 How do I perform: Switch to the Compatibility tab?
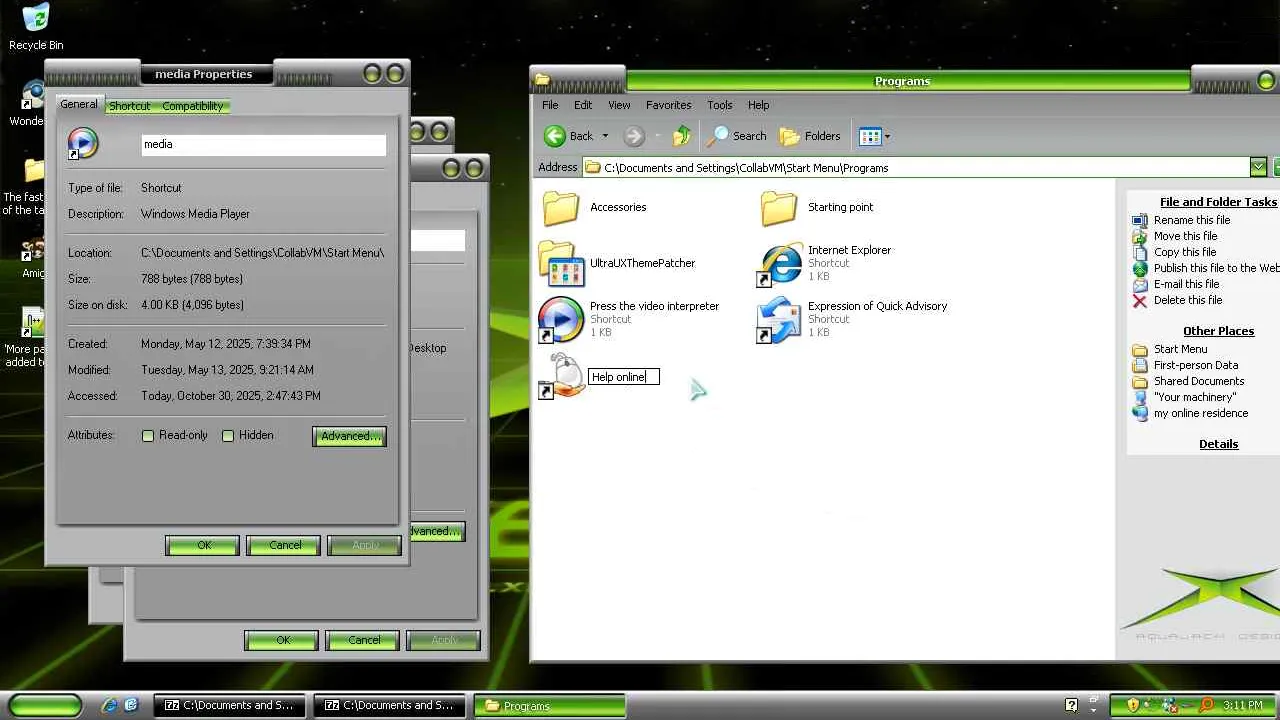[192, 106]
